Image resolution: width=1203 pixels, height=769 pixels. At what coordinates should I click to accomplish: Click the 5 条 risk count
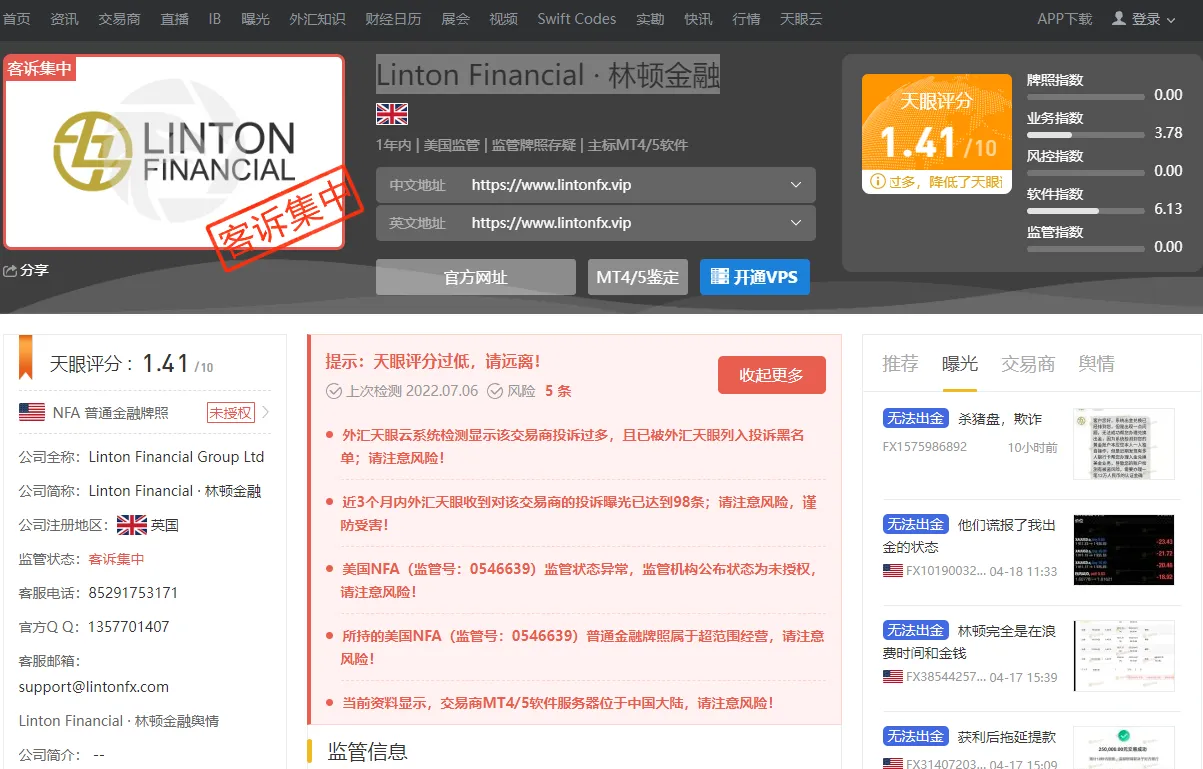[558, 391]
